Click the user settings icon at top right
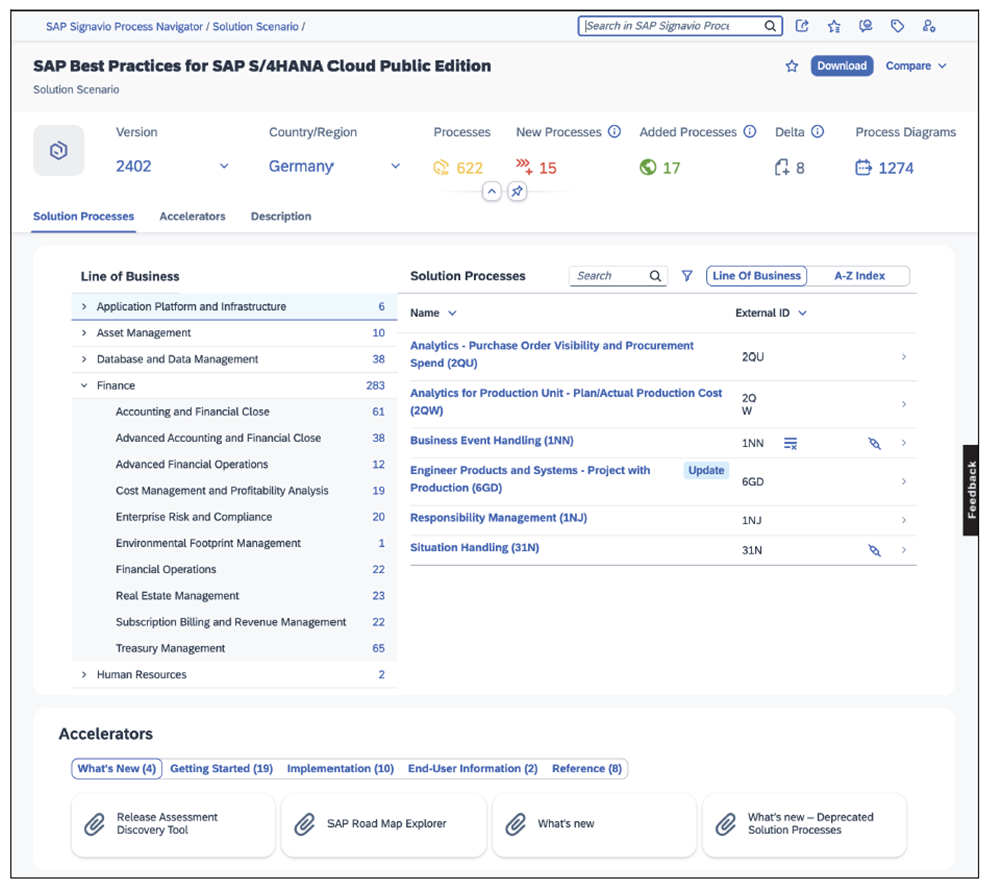This screenshot has width=989, height=889. coord(929,26)
